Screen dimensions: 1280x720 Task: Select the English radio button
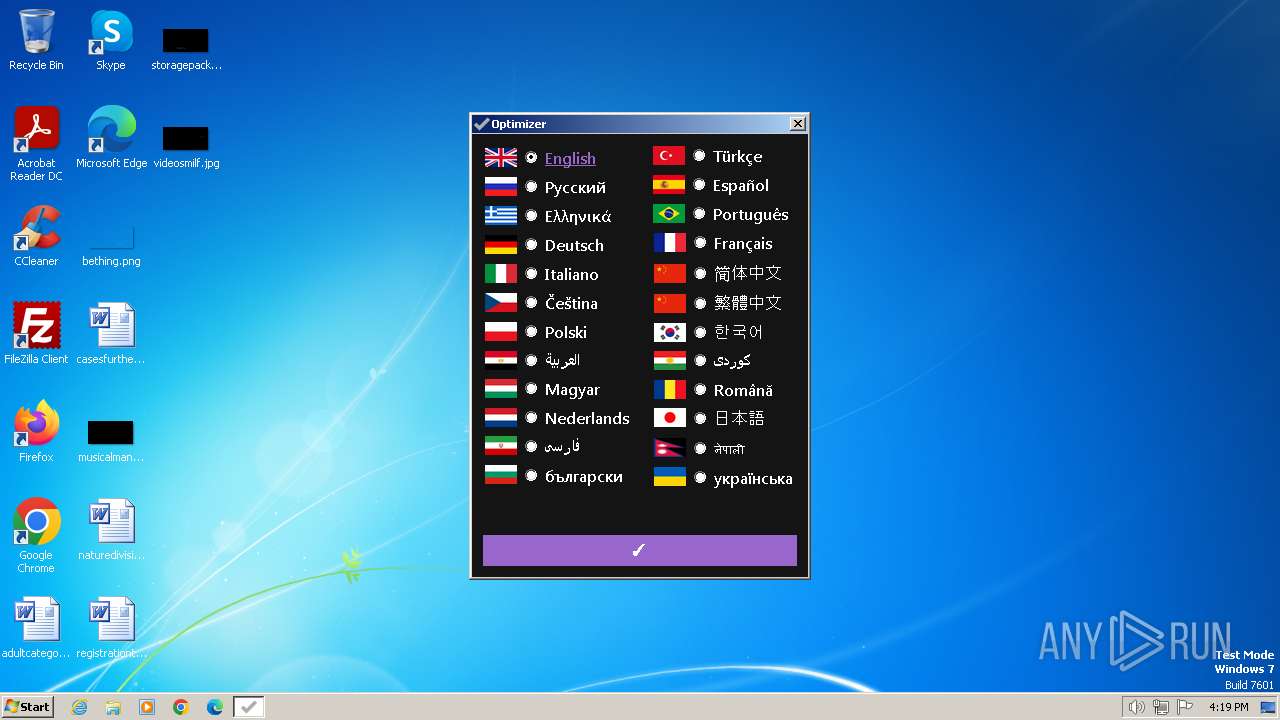click(x=531, y=157)
